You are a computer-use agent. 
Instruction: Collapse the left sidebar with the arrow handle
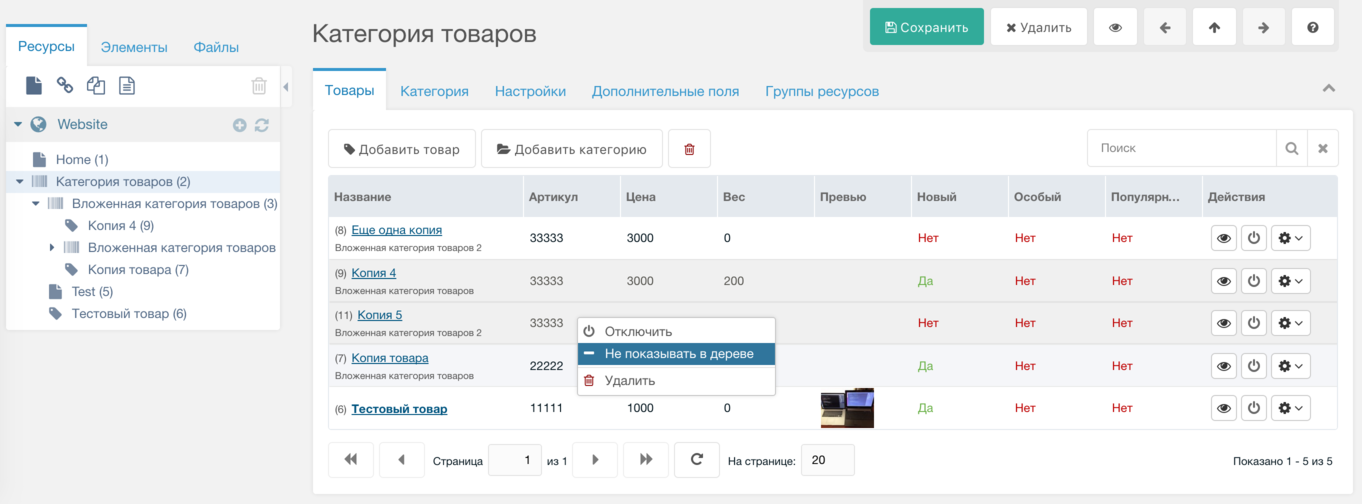pyautogui.click(x=286, y=87)
